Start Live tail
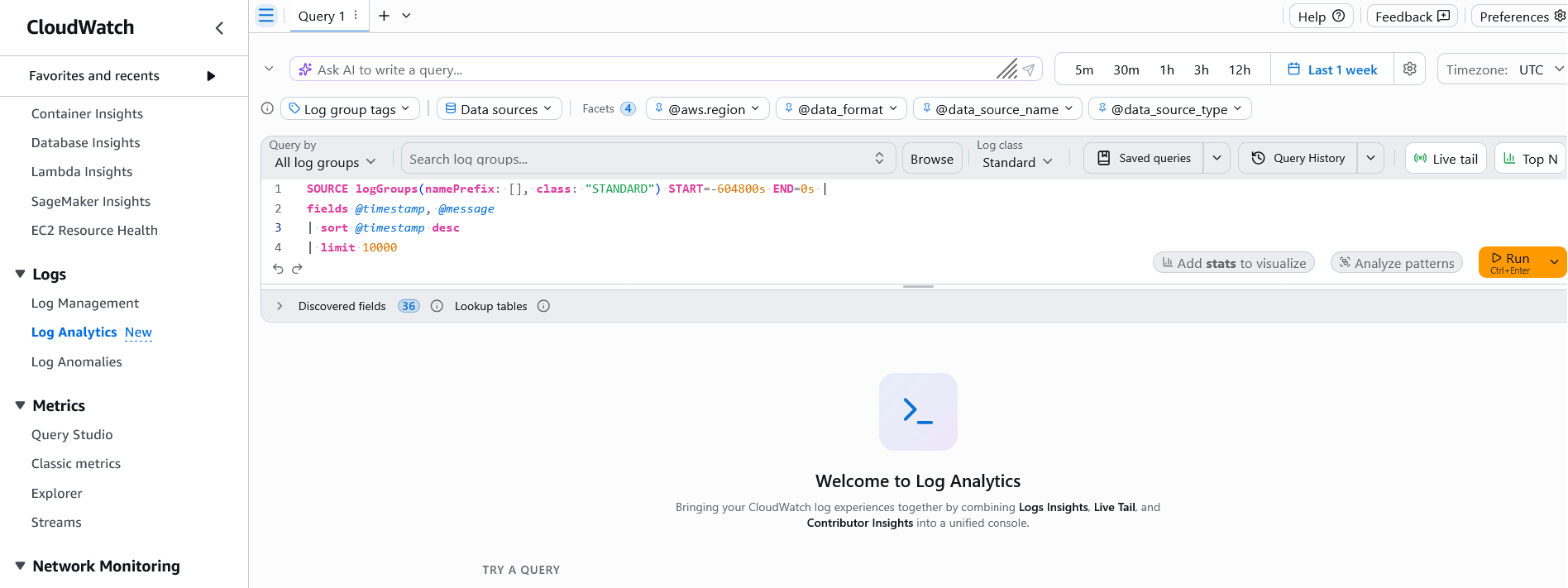Screen dimensions: 1568x588 click(x=1446, y=159)
